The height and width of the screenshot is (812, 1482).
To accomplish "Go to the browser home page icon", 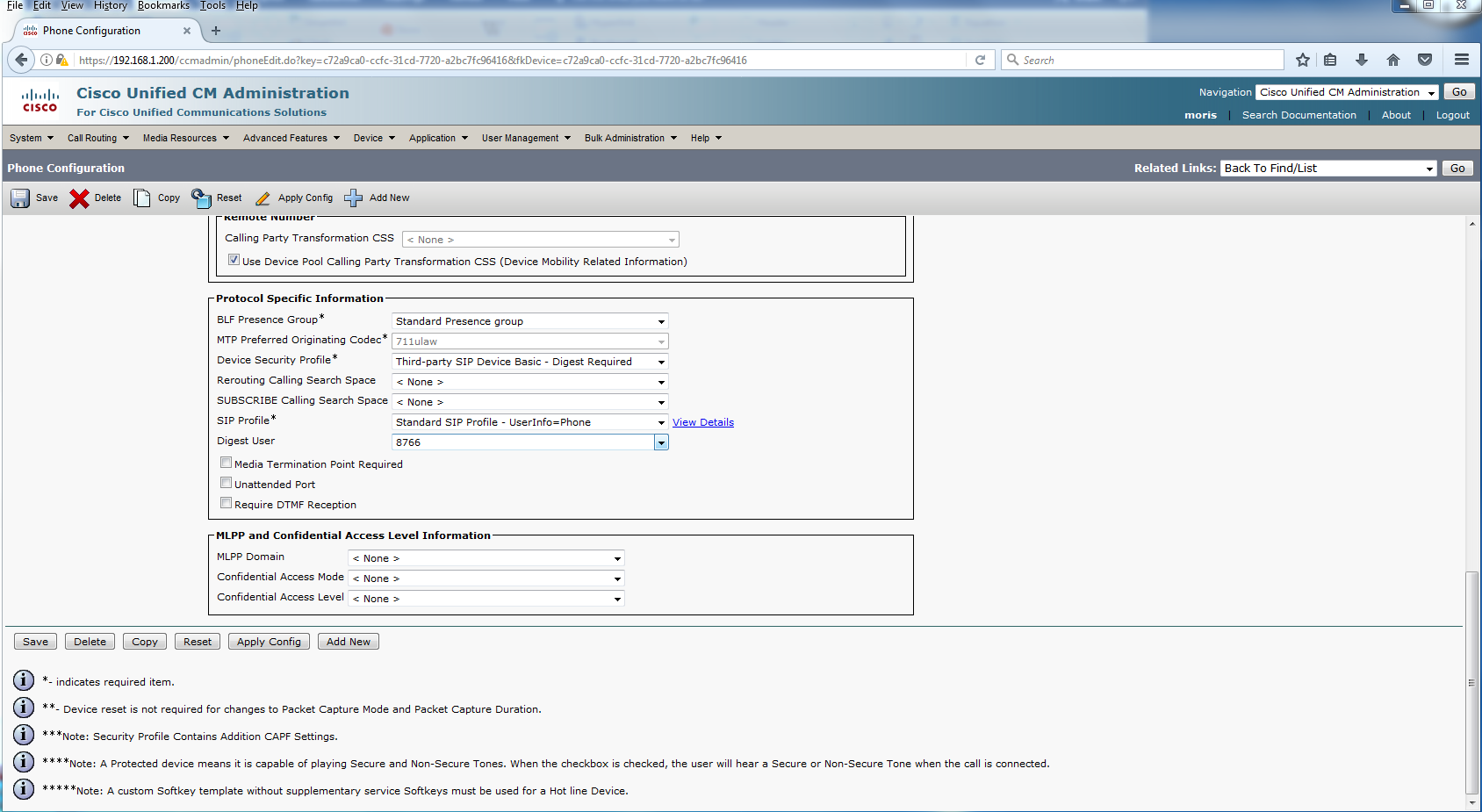I will (x=1393, y=60).
